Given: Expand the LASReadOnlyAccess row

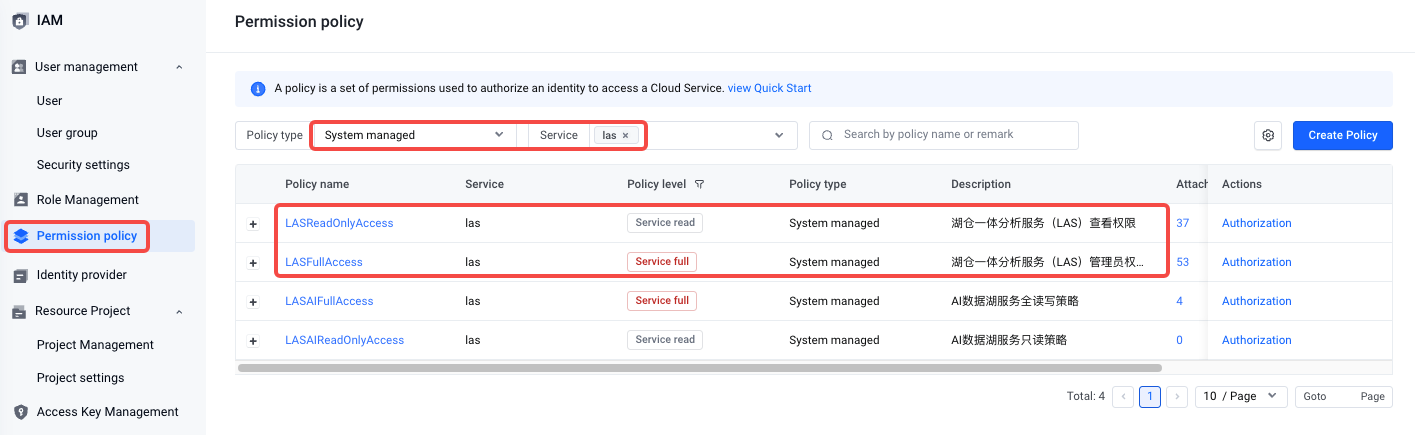Looking at the screenshot, I should [x=253, y=224].
